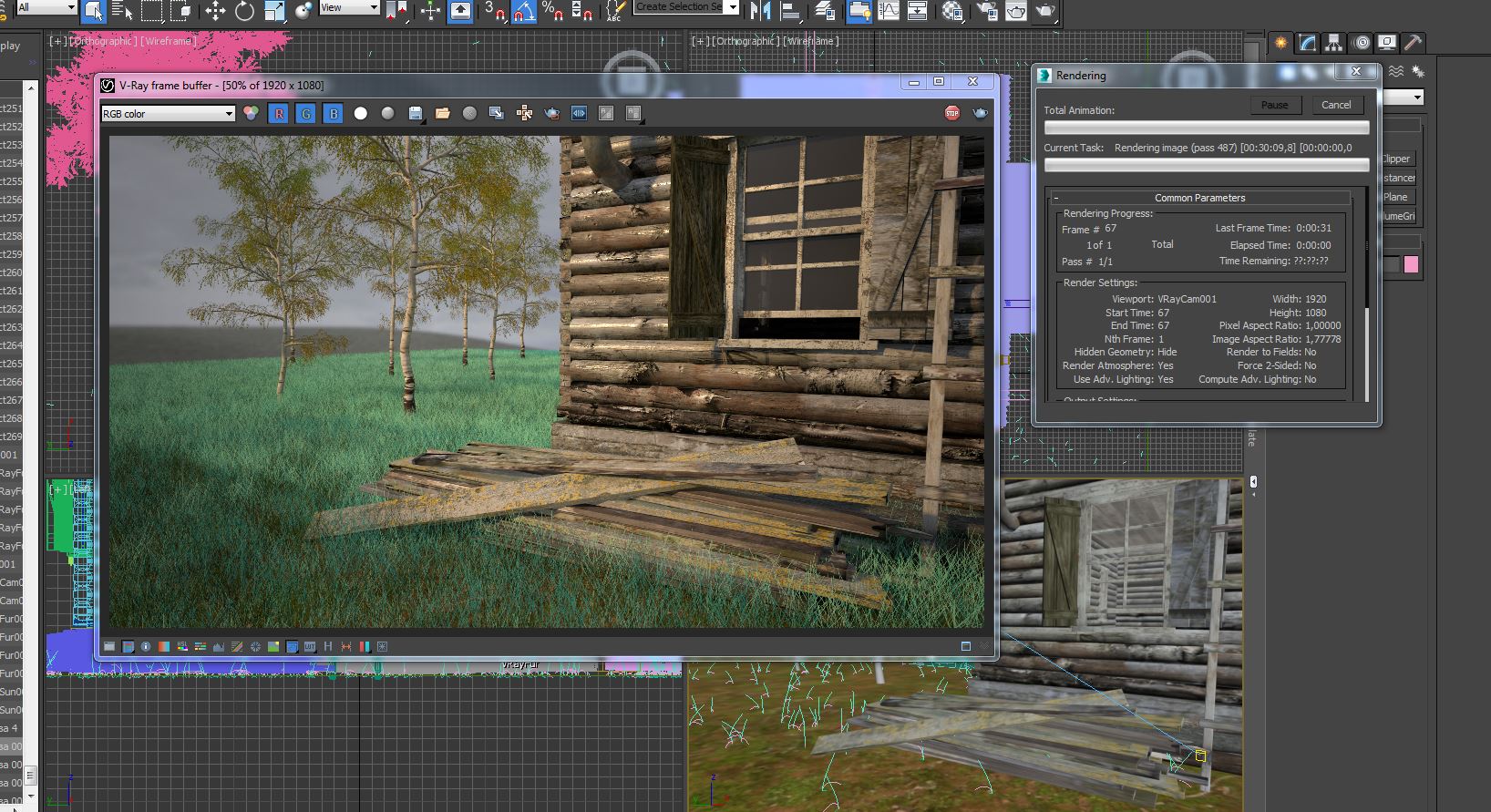Toggle Spinner Snap in main toolbar
This screenshot has height=812, width=1491.
(x=581, y=10)
